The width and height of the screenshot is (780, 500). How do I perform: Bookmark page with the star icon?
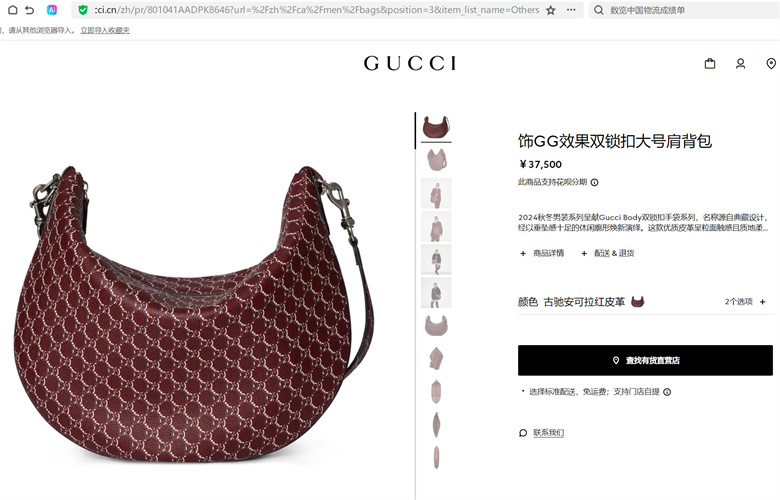click(x=551, y=10)
